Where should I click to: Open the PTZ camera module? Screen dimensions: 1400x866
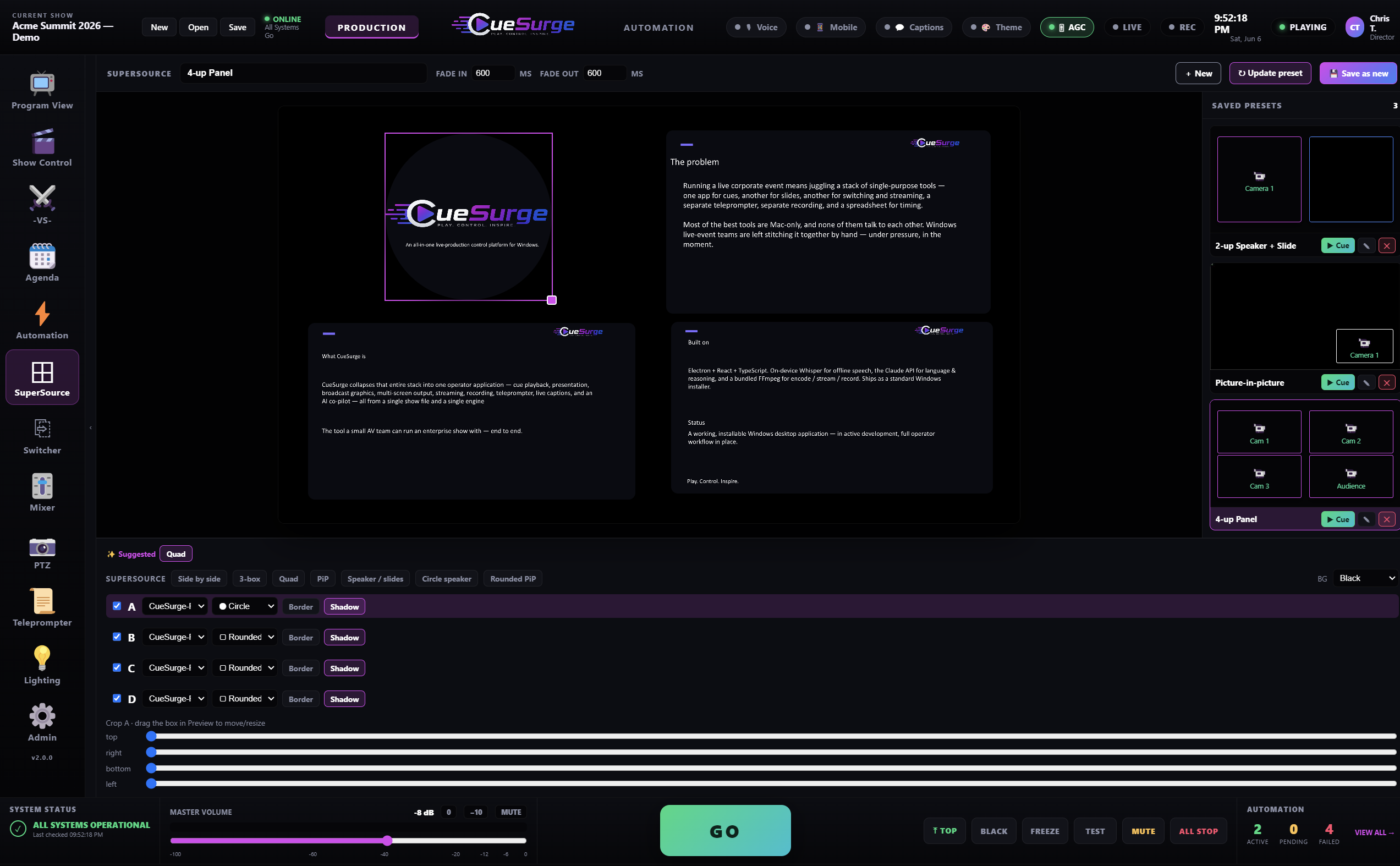[x=42, y=550]
